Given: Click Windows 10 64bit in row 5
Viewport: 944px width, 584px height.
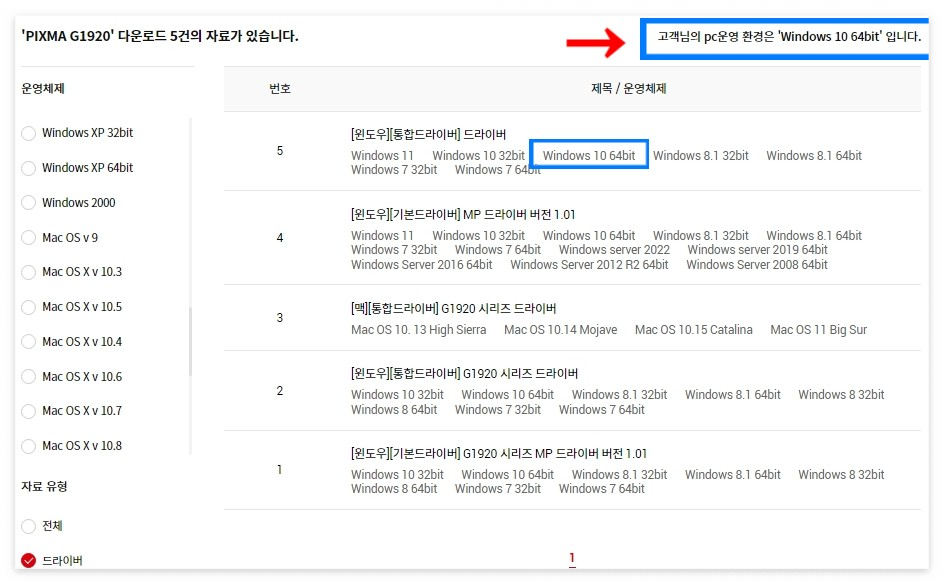Looking at the screenshot, I should 589,155.
